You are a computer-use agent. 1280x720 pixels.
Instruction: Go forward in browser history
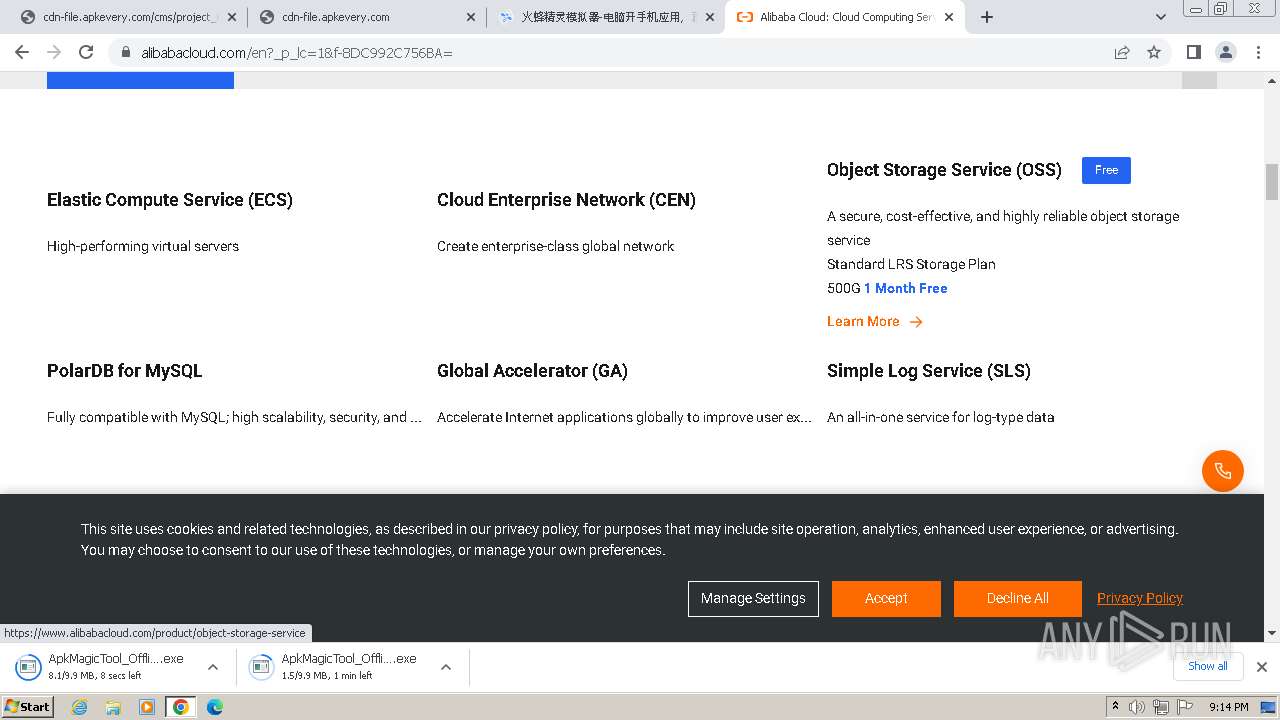click(54, 52)
